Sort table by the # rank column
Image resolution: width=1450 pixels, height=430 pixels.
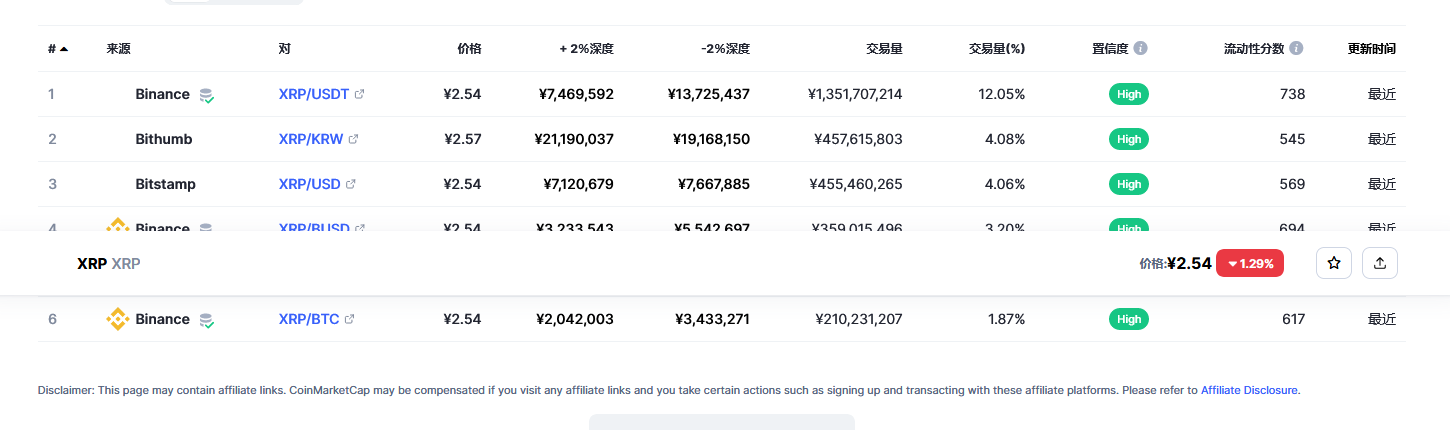coord(57,48)
